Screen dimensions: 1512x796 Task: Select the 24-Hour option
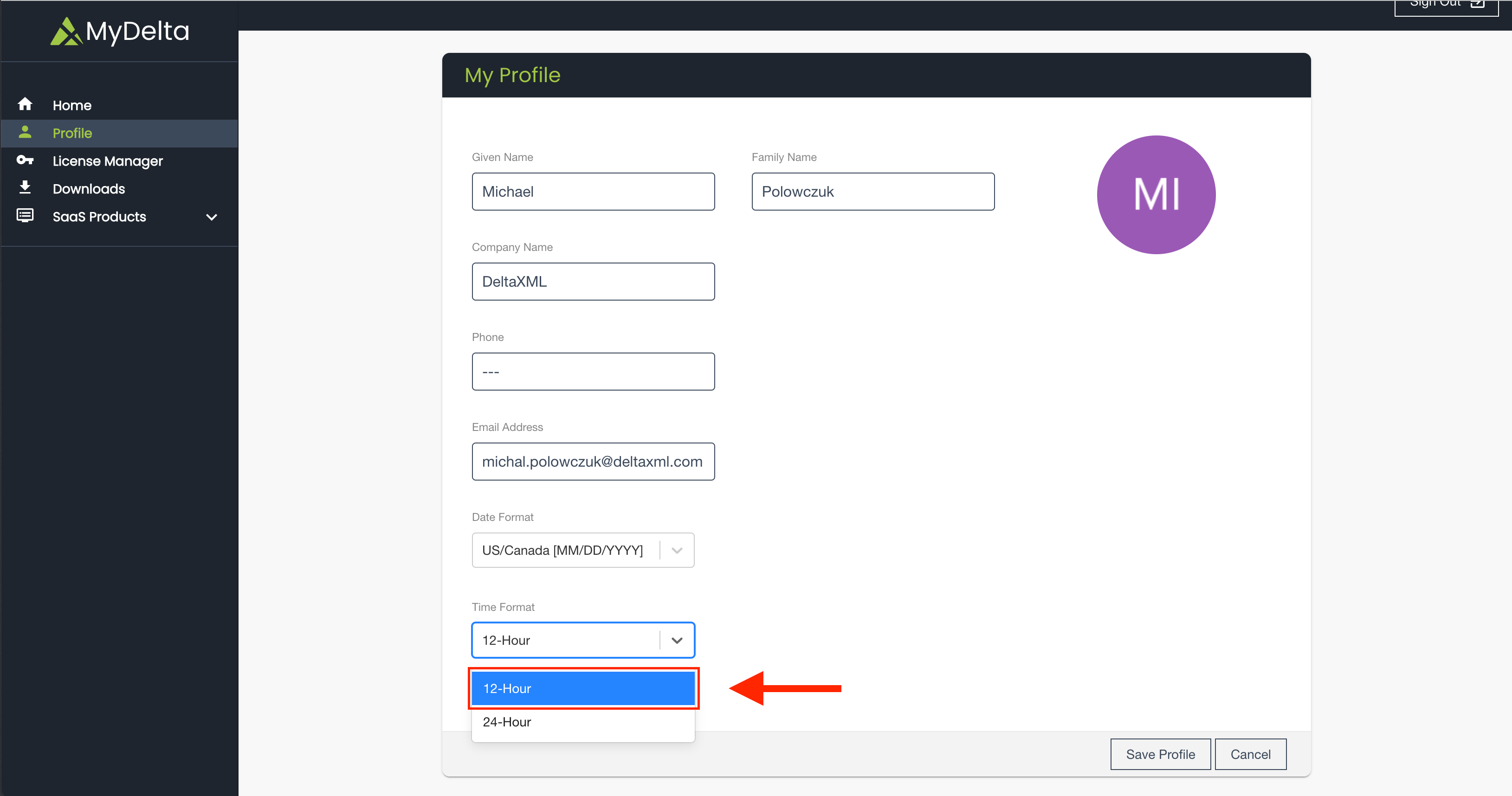(583, 722)
